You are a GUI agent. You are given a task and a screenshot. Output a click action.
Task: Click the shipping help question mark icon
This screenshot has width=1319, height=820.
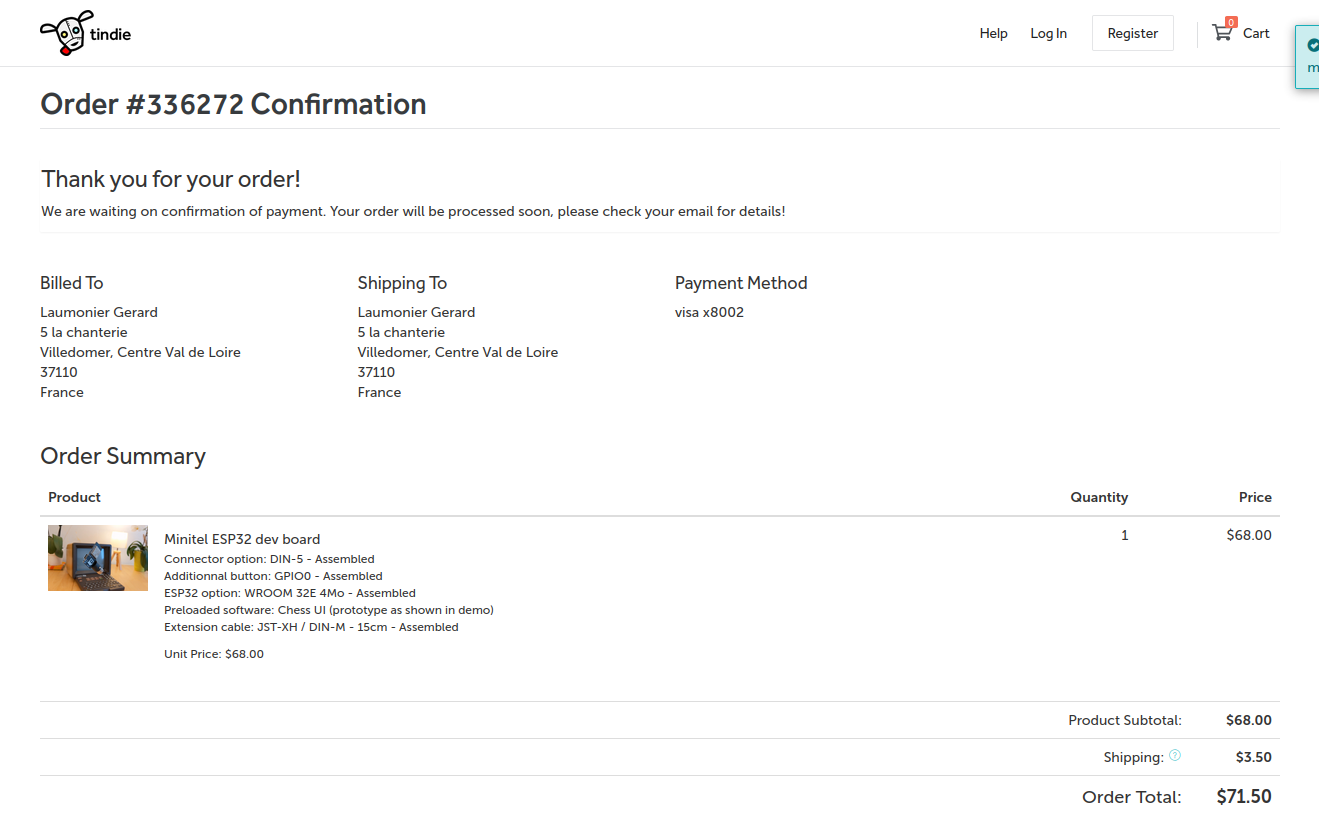(x=1175, y=756)
